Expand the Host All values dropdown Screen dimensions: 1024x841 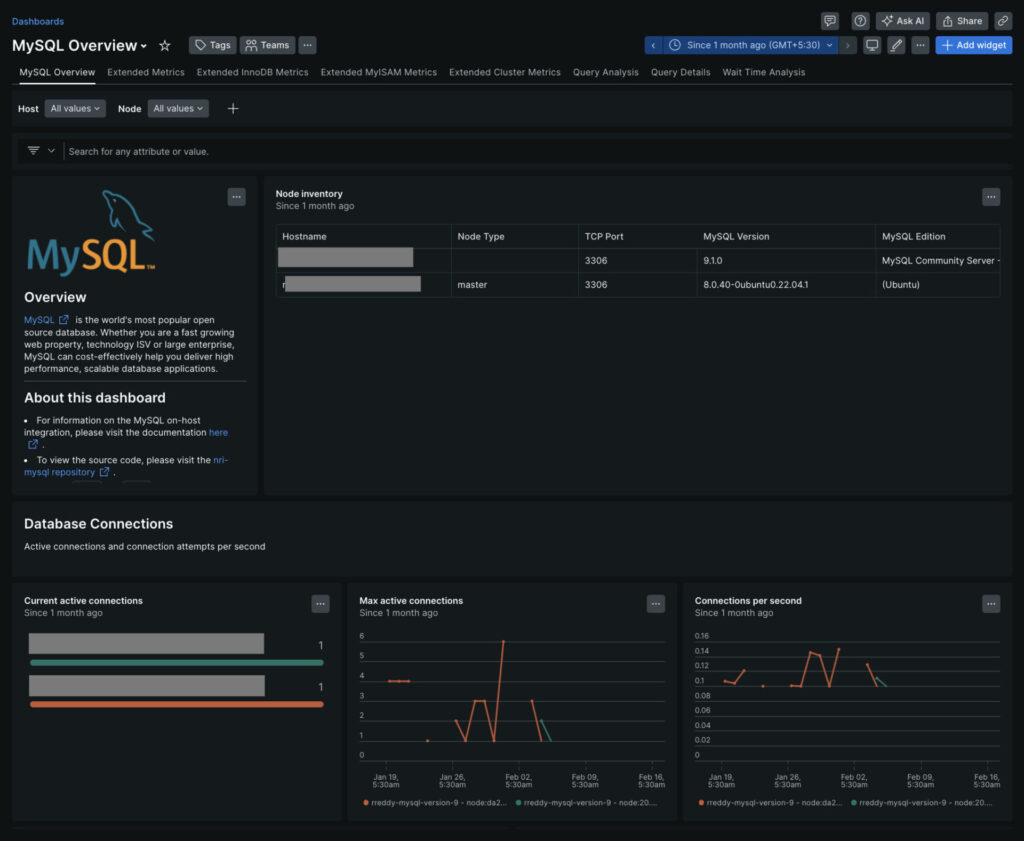point(75,108)
